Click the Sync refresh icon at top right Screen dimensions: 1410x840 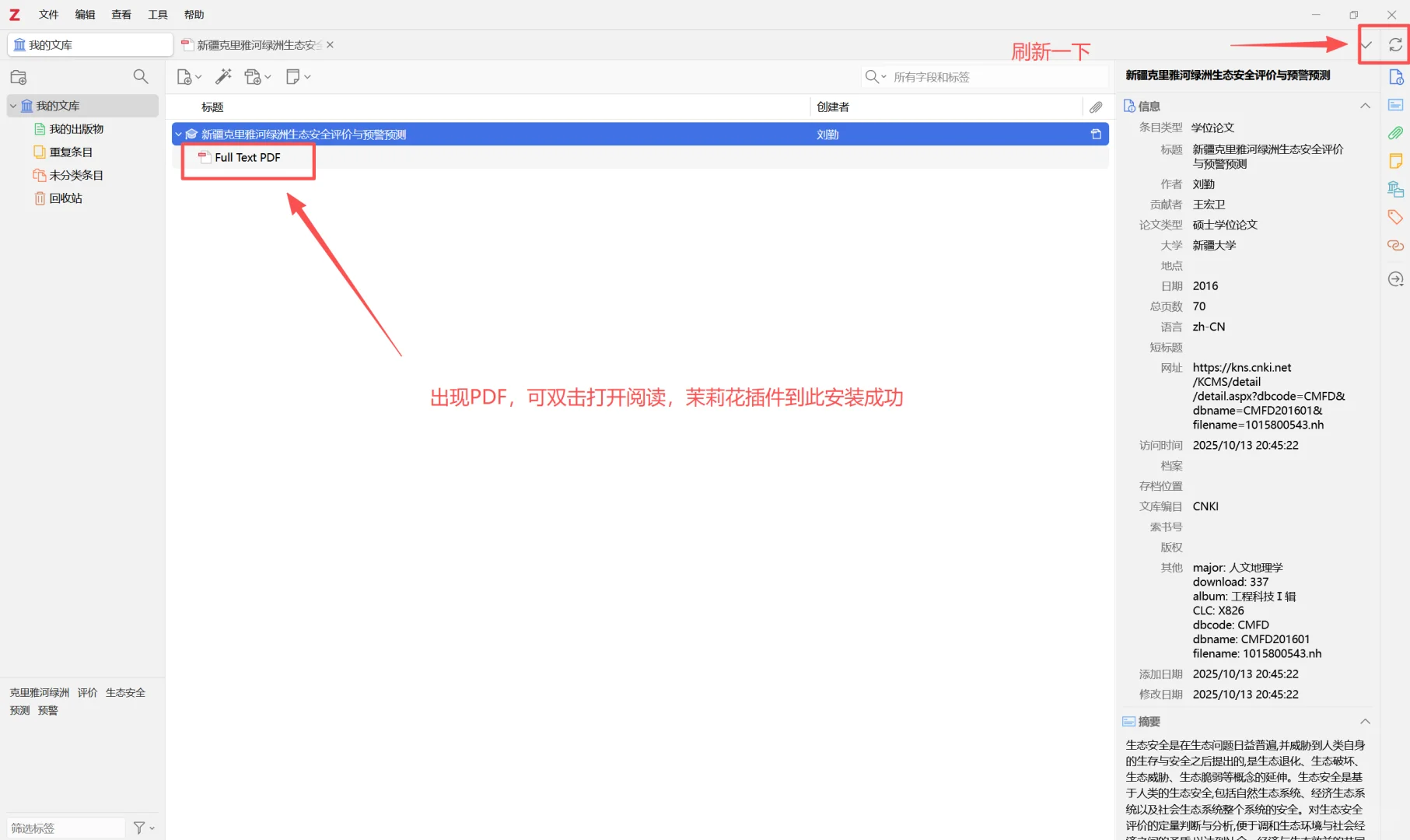(x=1394, y=46)
